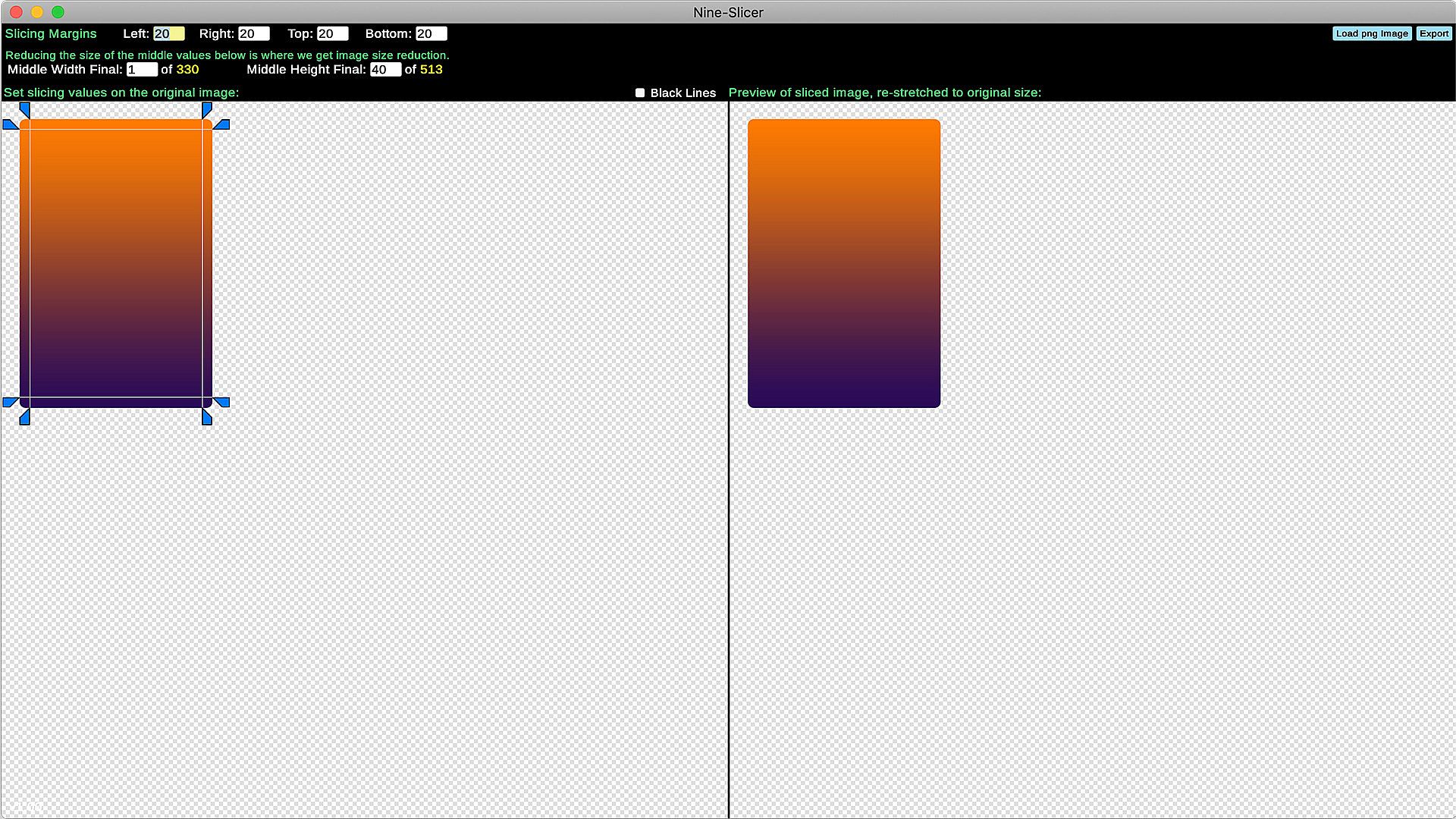Viewport: 1456px width, 819px height.
Task: Click the upper-left horizontal slice handle beside the image
Action: 11,124
